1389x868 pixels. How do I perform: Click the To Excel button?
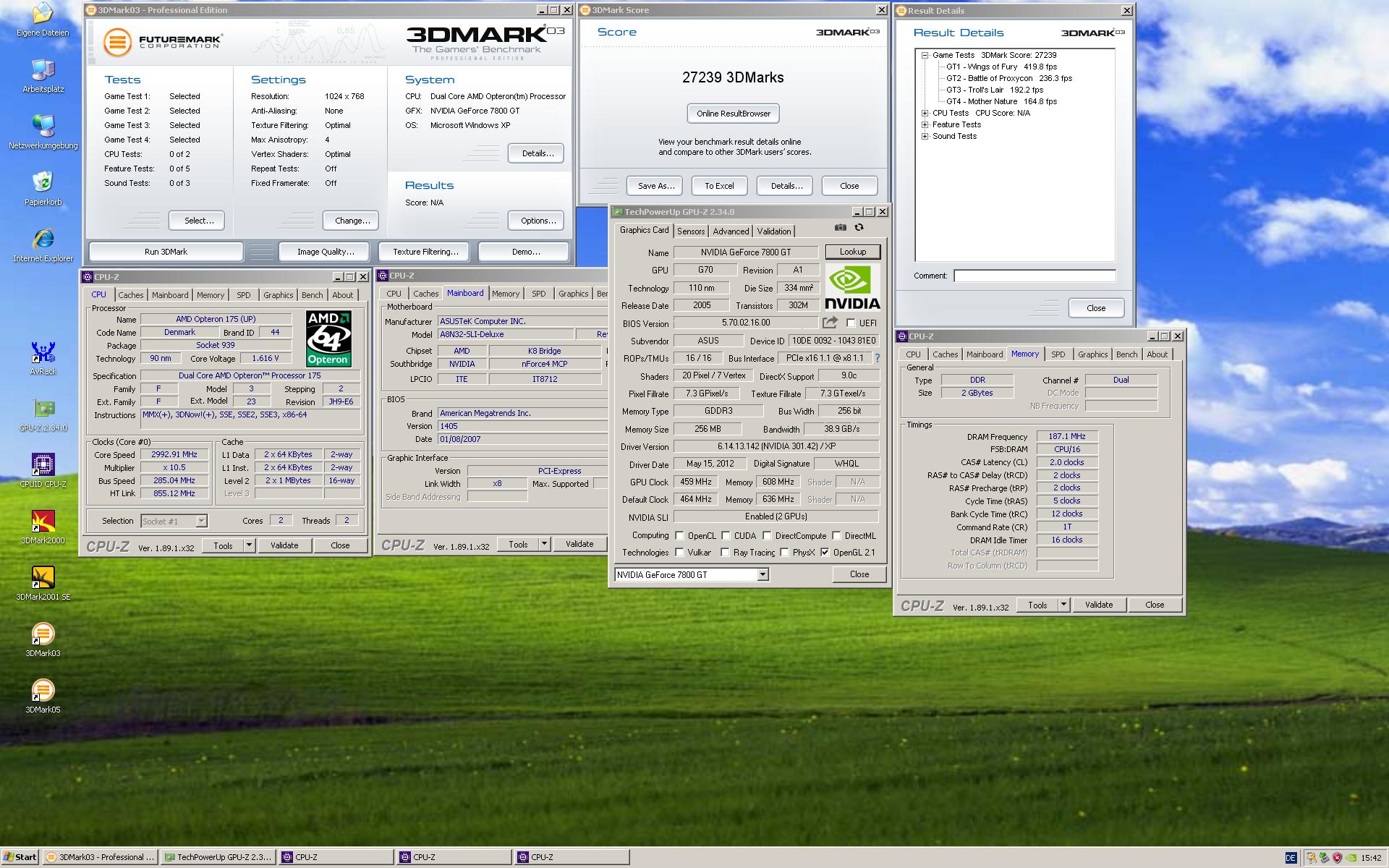(x=719, y=186)
